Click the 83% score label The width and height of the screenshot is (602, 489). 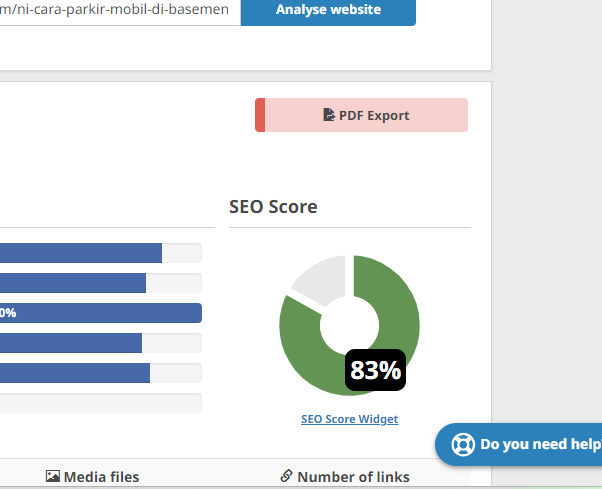pyautogui.click(x=375, y=370)
